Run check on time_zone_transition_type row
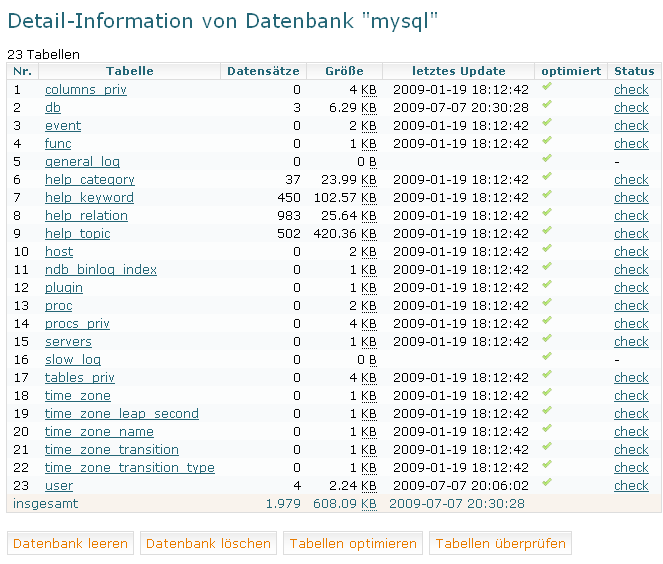The height and width of the screenshot is (564, 663). (631, 468)
